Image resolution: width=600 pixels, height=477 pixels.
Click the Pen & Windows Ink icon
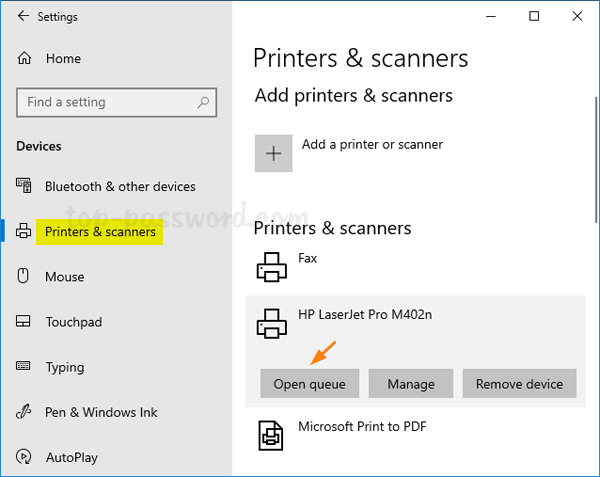[x=25, y=412]
